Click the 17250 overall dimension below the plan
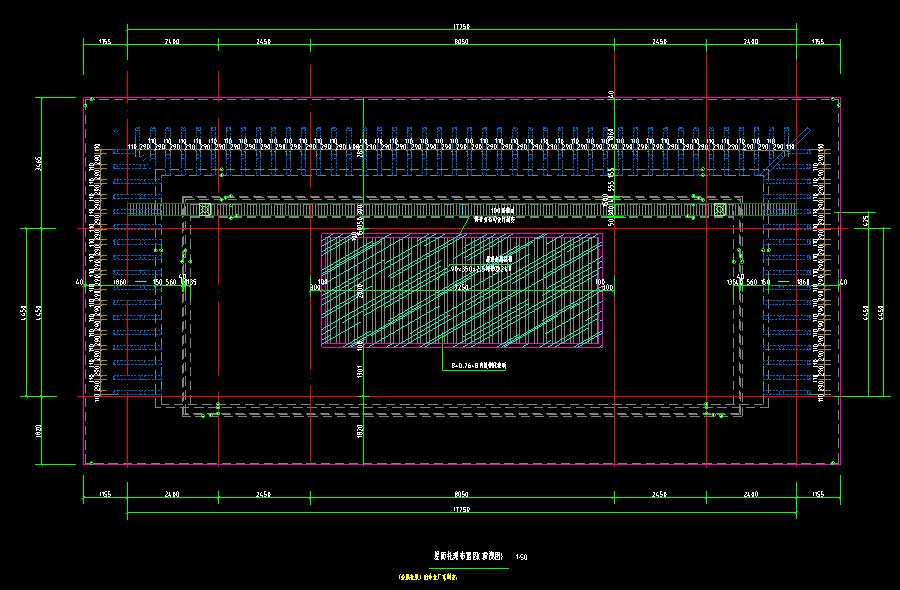Image resolution: width=900 pixels, height=590 pixels. click(461, 509)
